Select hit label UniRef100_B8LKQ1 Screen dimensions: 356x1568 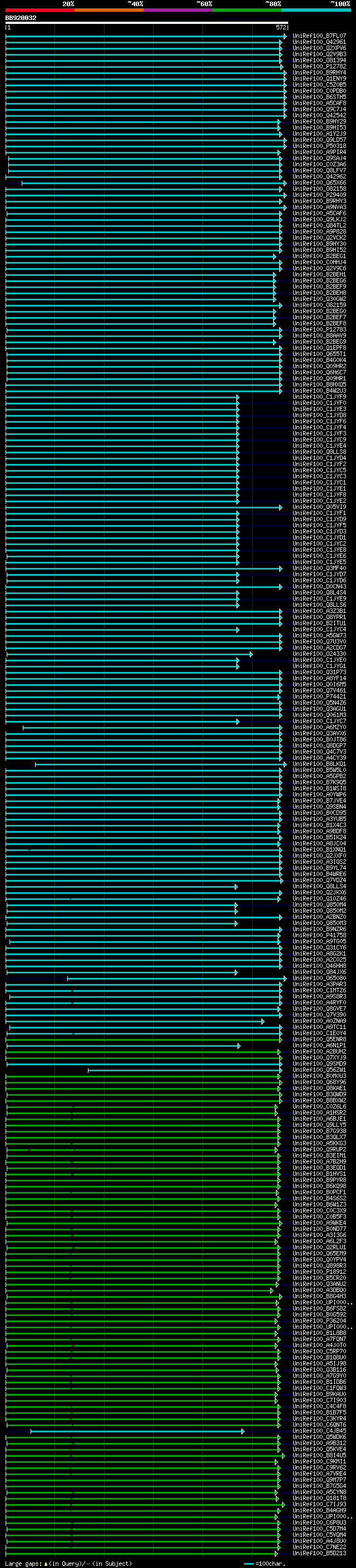coord(319,764)
